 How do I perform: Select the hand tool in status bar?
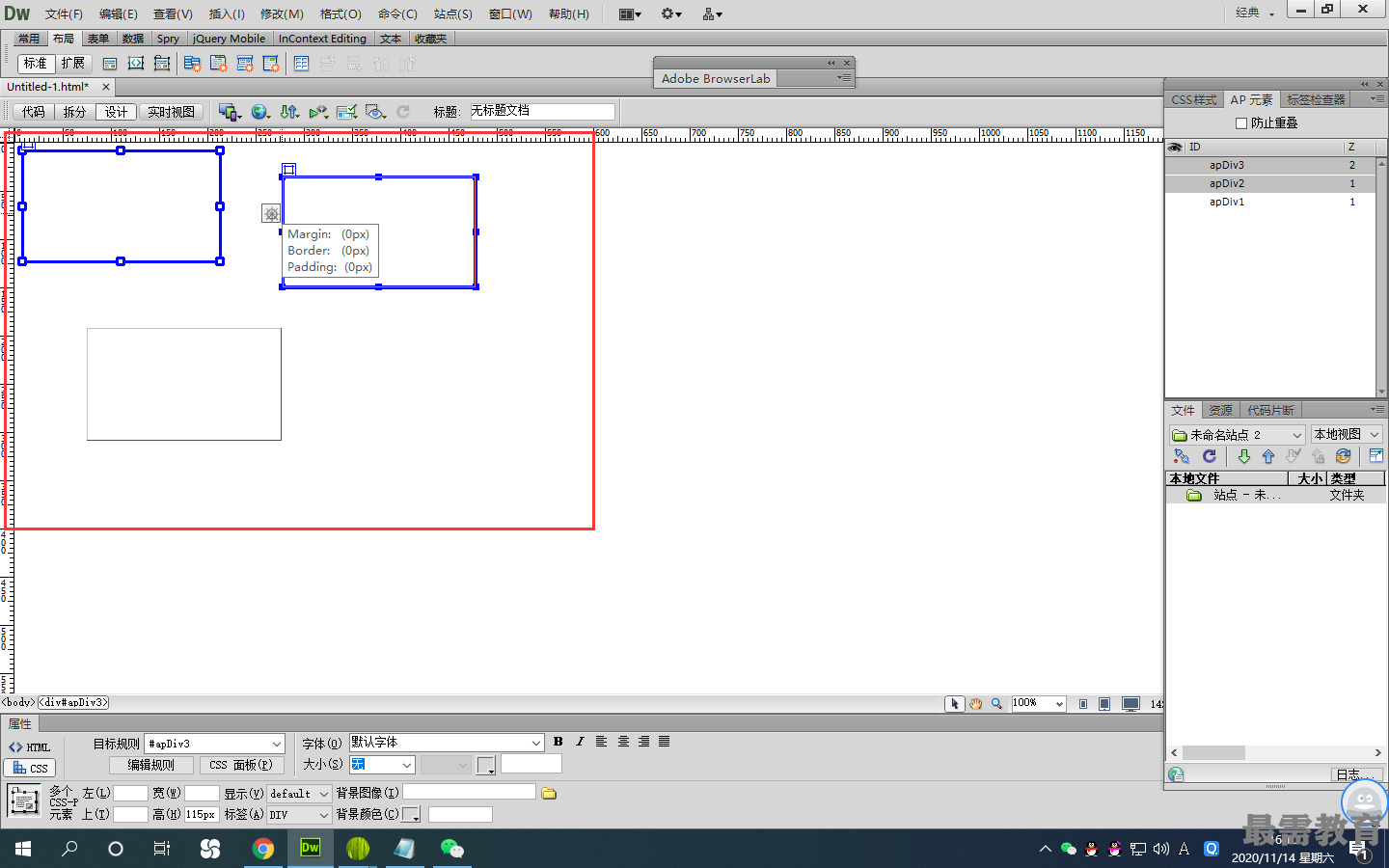(x=975, y=704)
